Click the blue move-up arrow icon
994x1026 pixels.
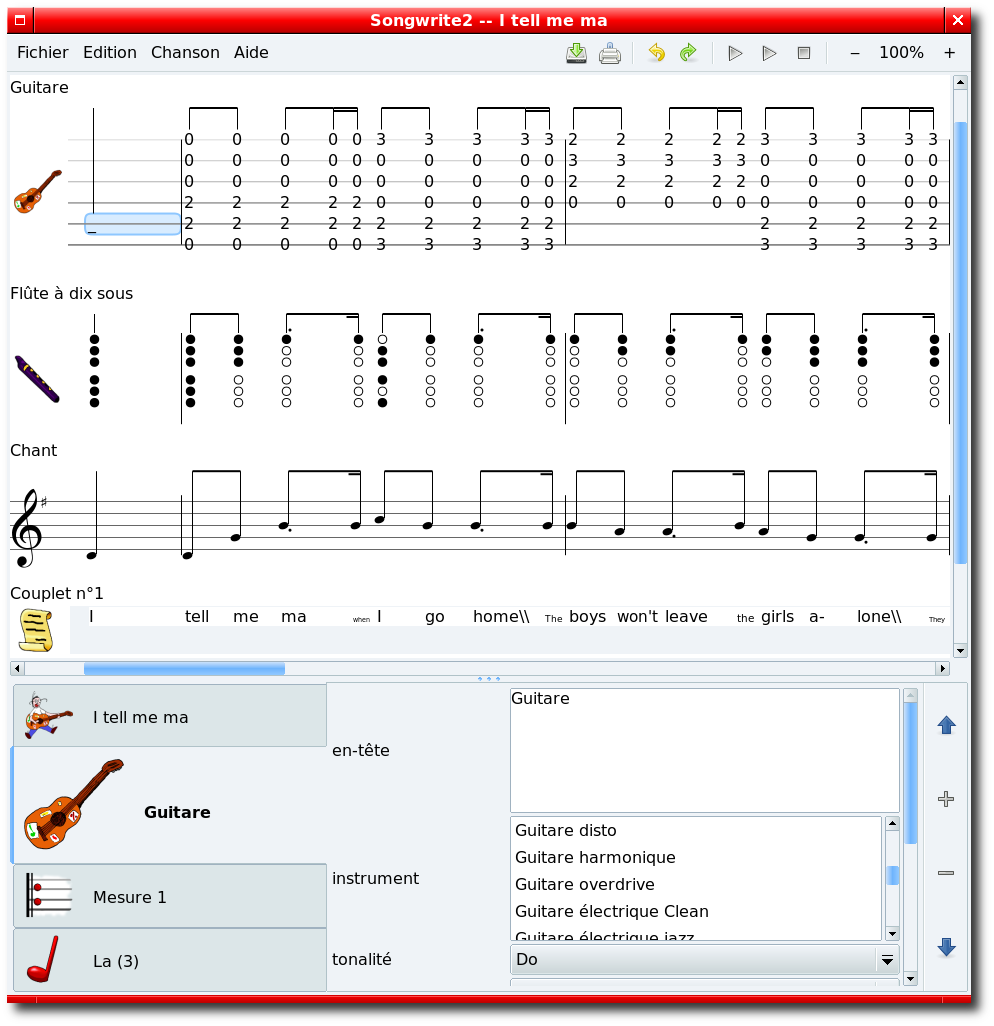tap(946, 725)
